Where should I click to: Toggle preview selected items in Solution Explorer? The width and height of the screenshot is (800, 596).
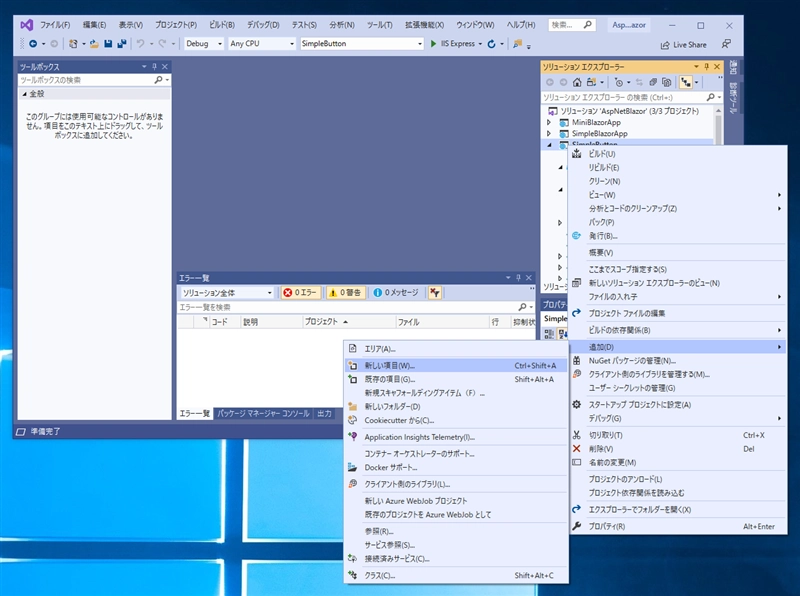click(686, 82)
